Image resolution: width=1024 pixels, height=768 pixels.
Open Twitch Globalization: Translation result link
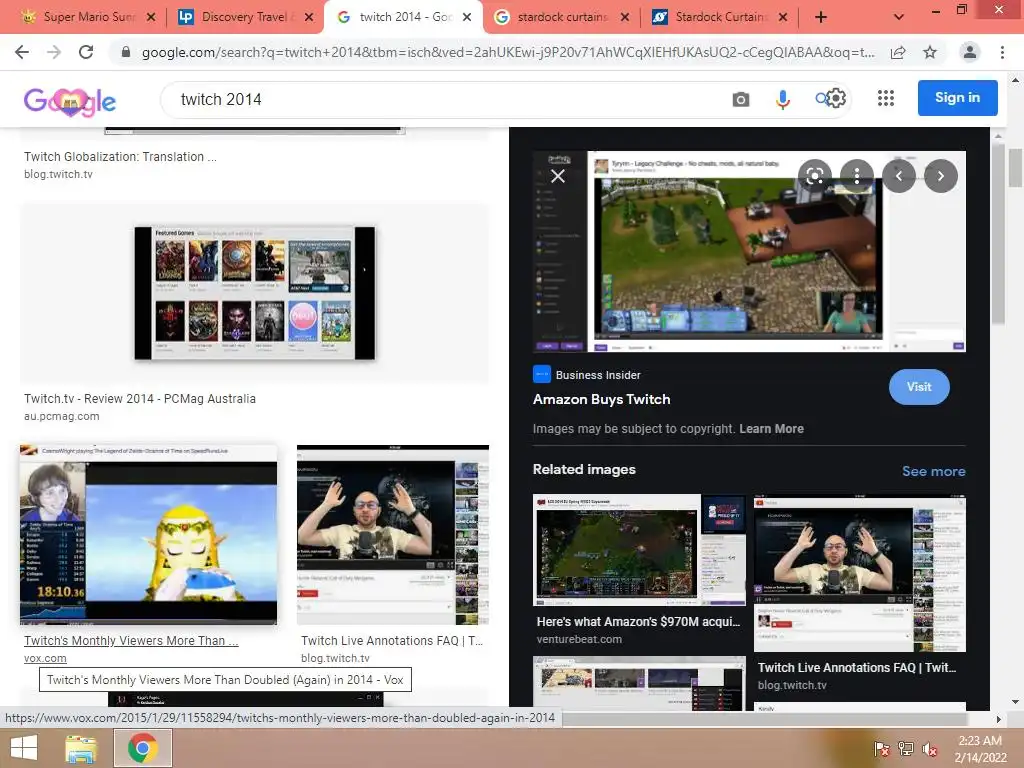click(120, 157)
